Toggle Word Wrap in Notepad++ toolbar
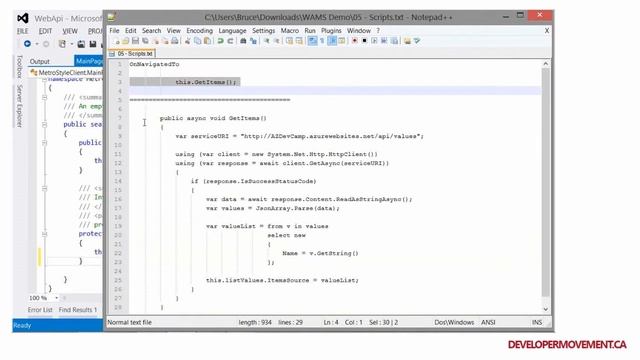The height and width of the screenshot is (360, 640). click(312, 41)
